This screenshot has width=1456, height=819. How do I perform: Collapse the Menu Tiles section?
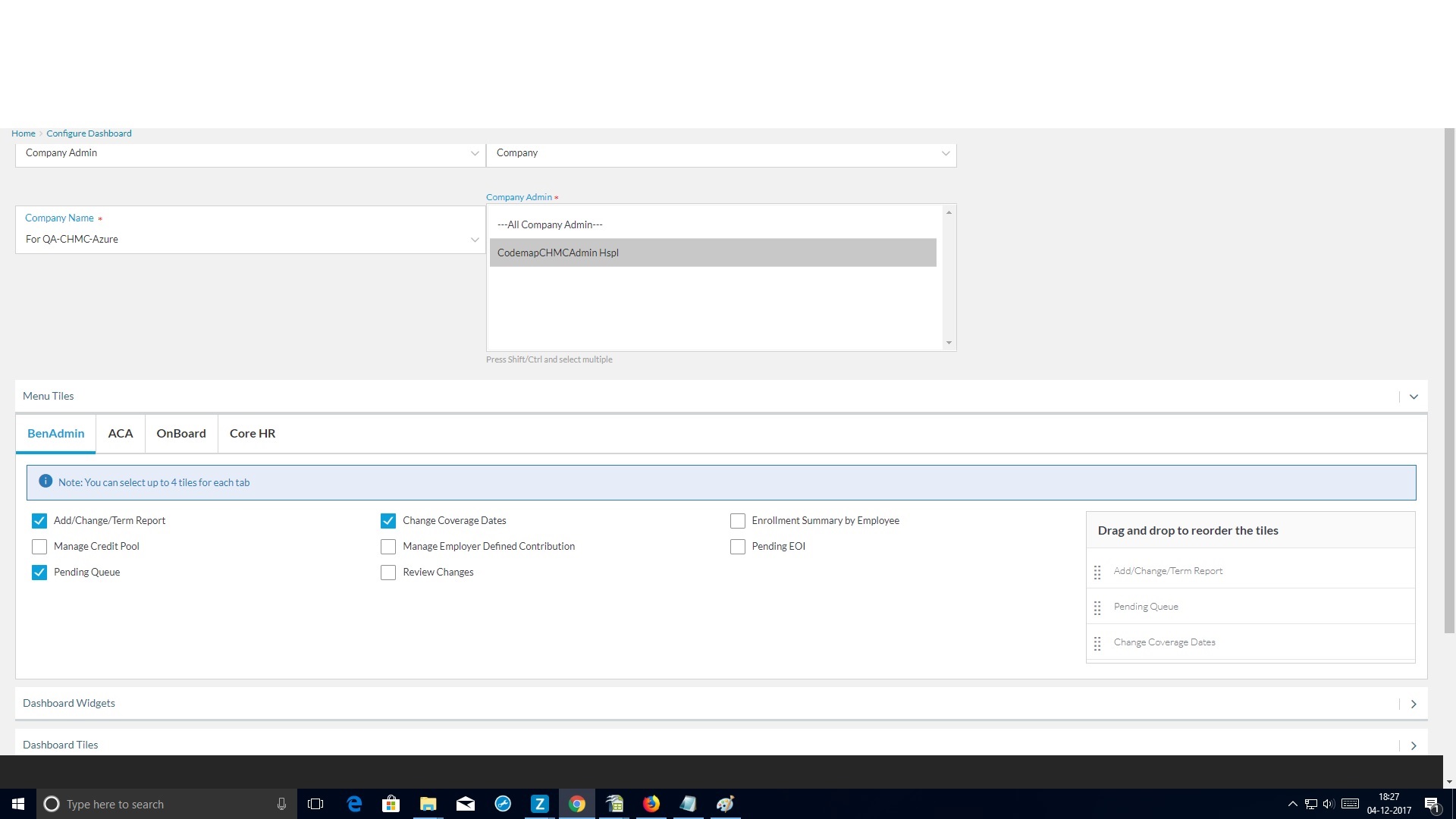(1414, 397)
